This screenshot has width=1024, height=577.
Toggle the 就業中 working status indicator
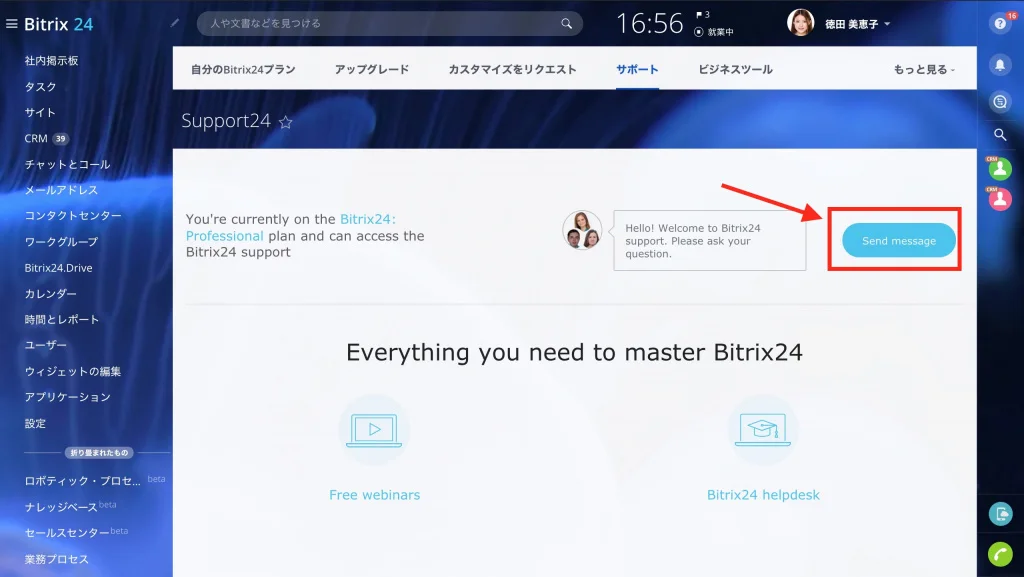[714, 32]
